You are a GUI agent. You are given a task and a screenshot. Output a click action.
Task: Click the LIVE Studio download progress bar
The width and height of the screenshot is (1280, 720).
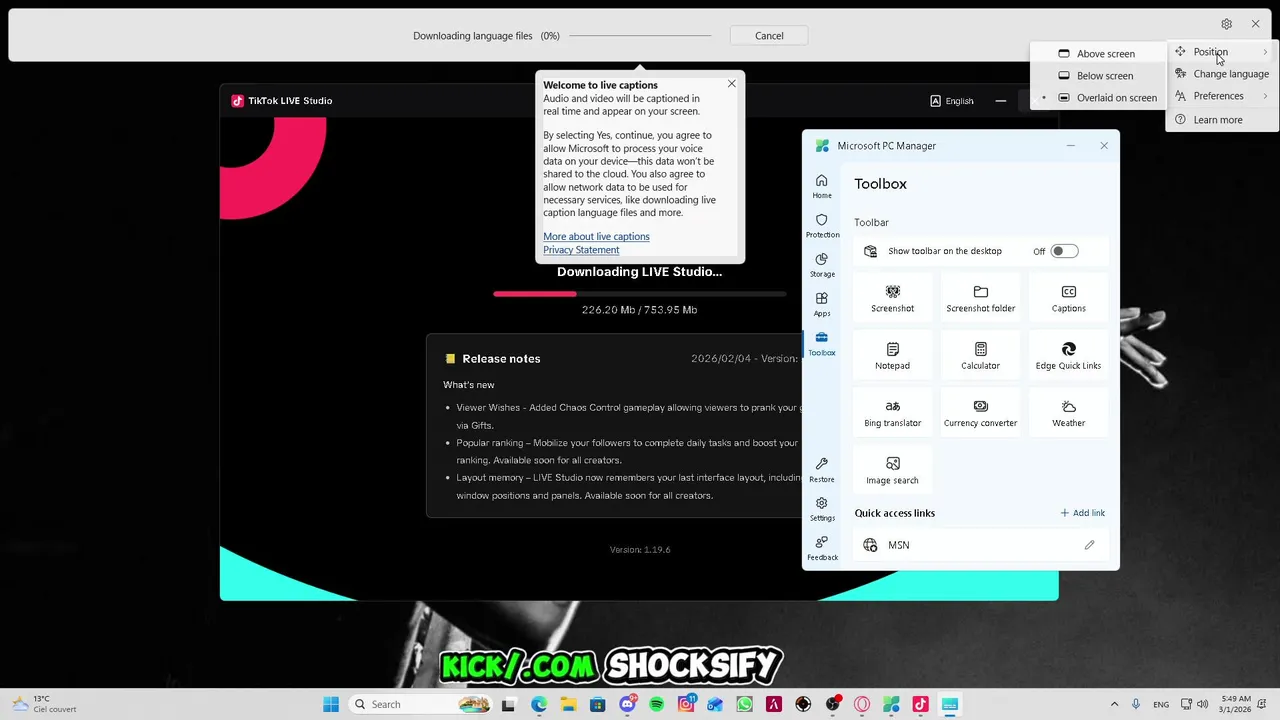pyautogui.click(x=640, y=293)
